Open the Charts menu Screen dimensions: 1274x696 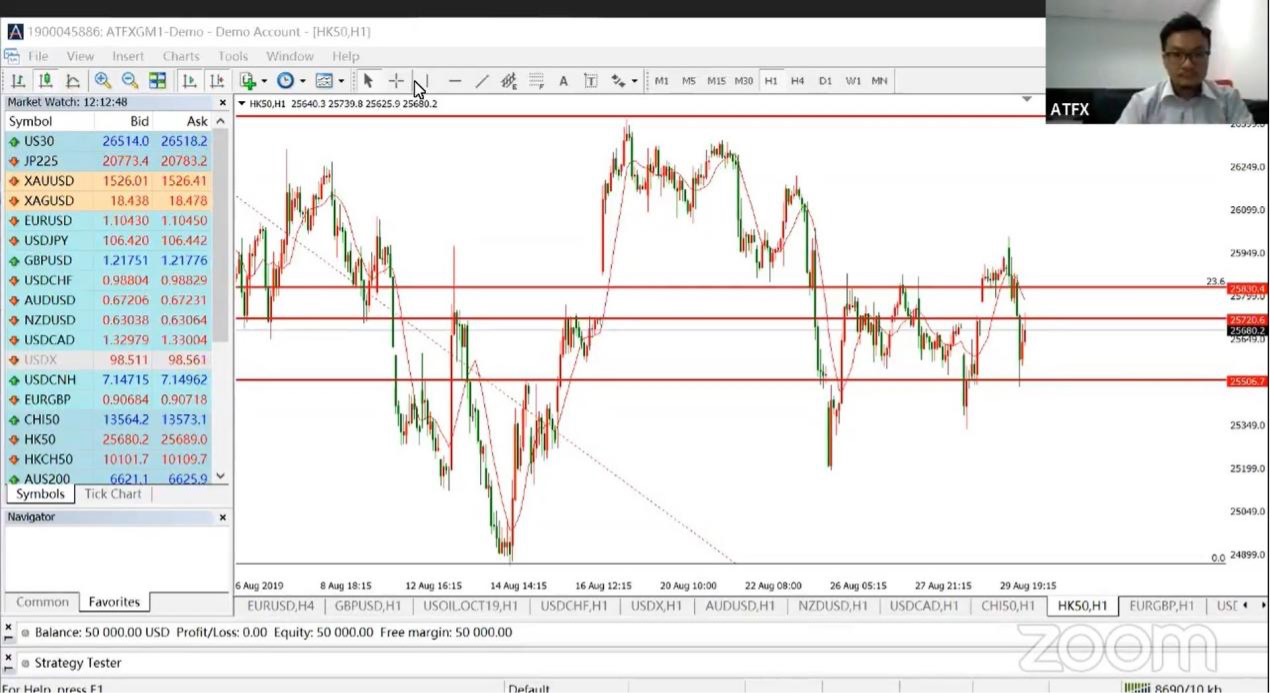click(181, 56)
